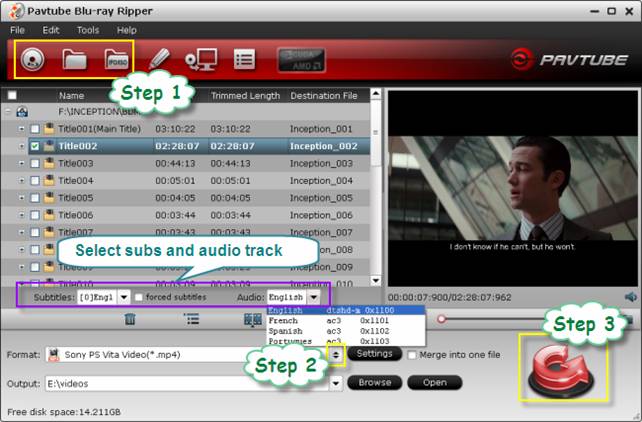Open the Edit menu

coord(51,30)
